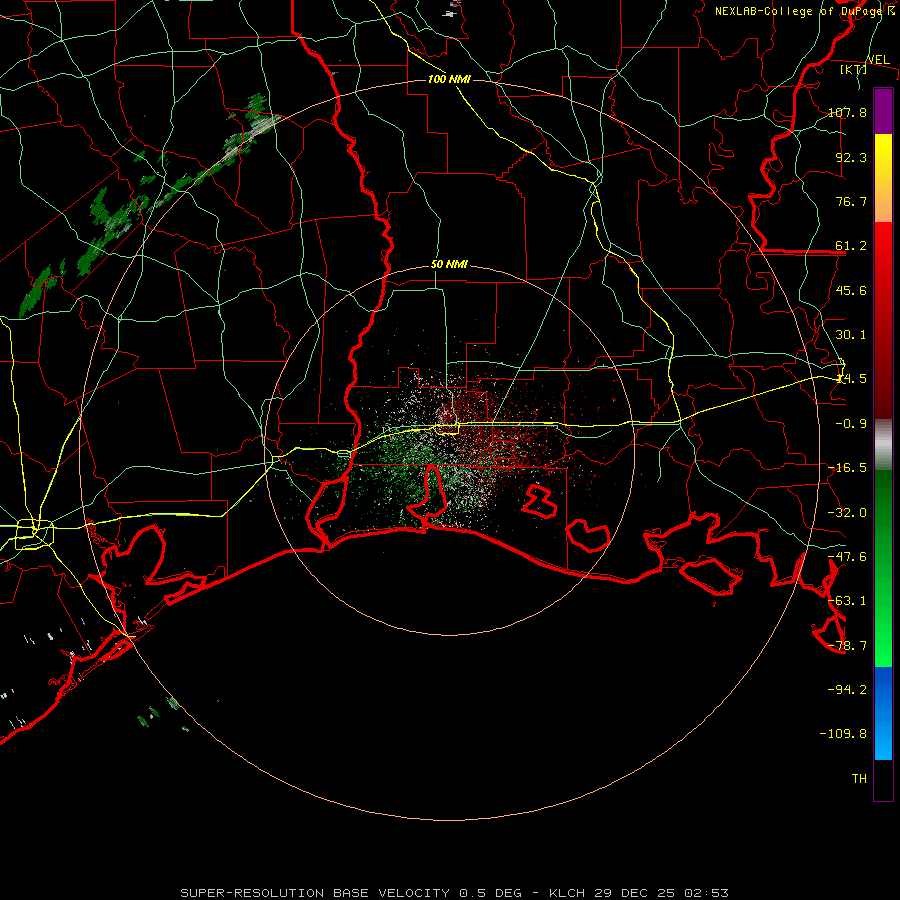Pick the green segment of velocity scale
Screen dimensions: 900x900
point(883,568)
